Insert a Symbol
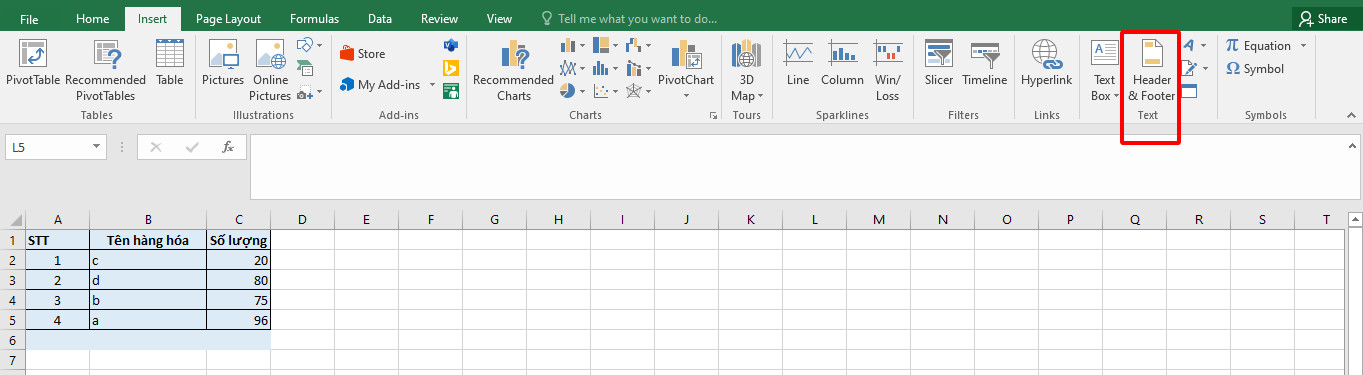The height and width of the screenshot is (375, 1363). [1255, 69]
